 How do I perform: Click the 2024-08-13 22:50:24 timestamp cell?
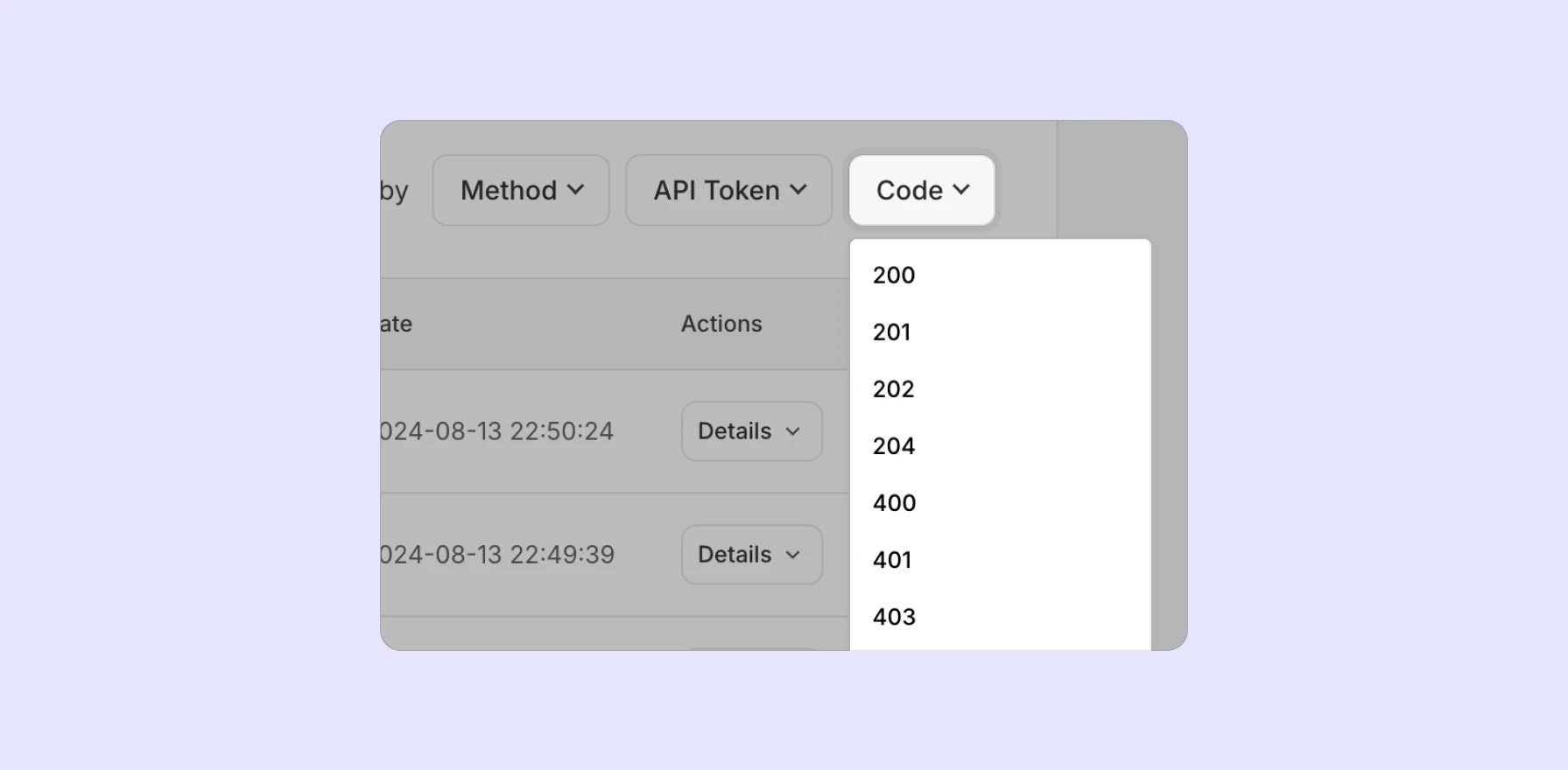pos(497,431)
